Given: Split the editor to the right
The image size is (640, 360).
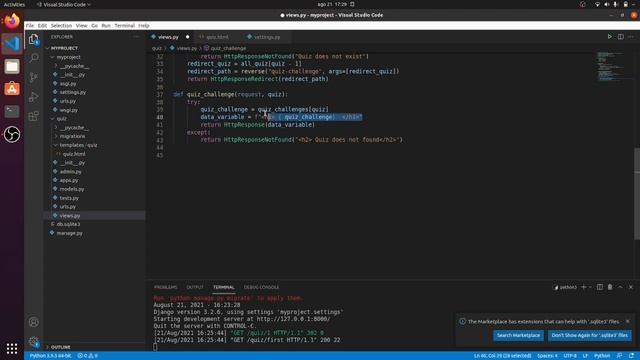Looking at the screenshot, I should (620, 37).
